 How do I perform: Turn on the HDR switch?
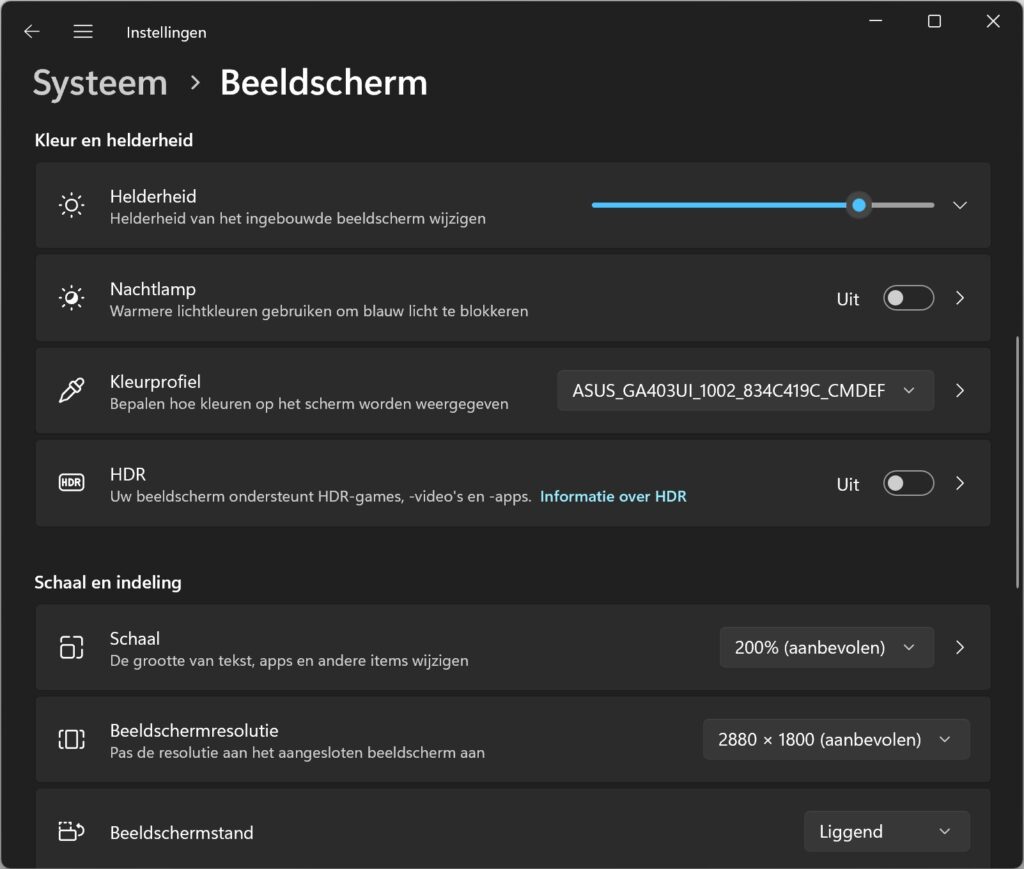click(907, 483)
